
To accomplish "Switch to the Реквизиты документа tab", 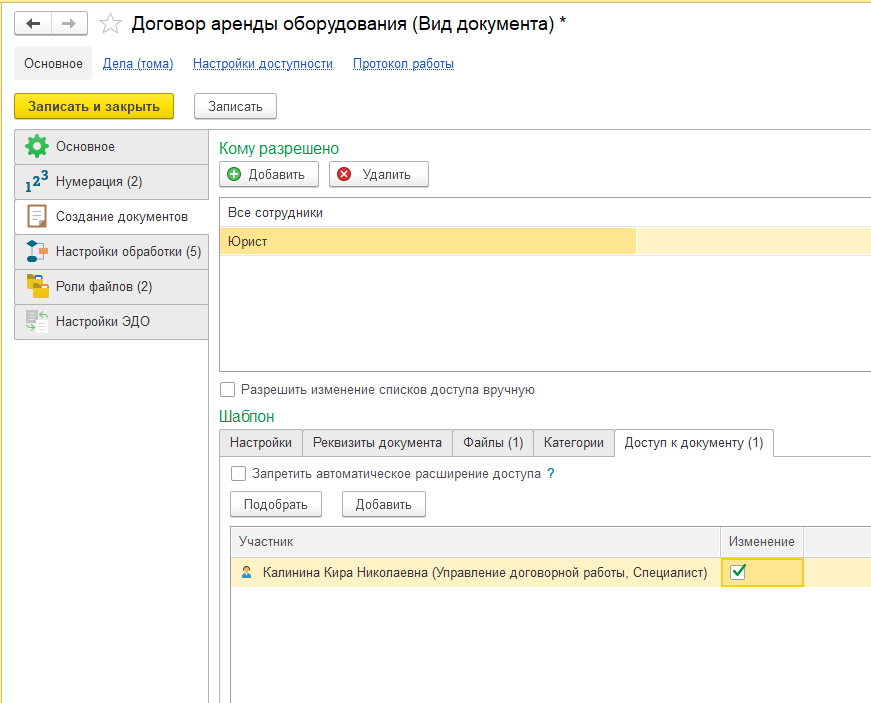I will tap(377, 442).
